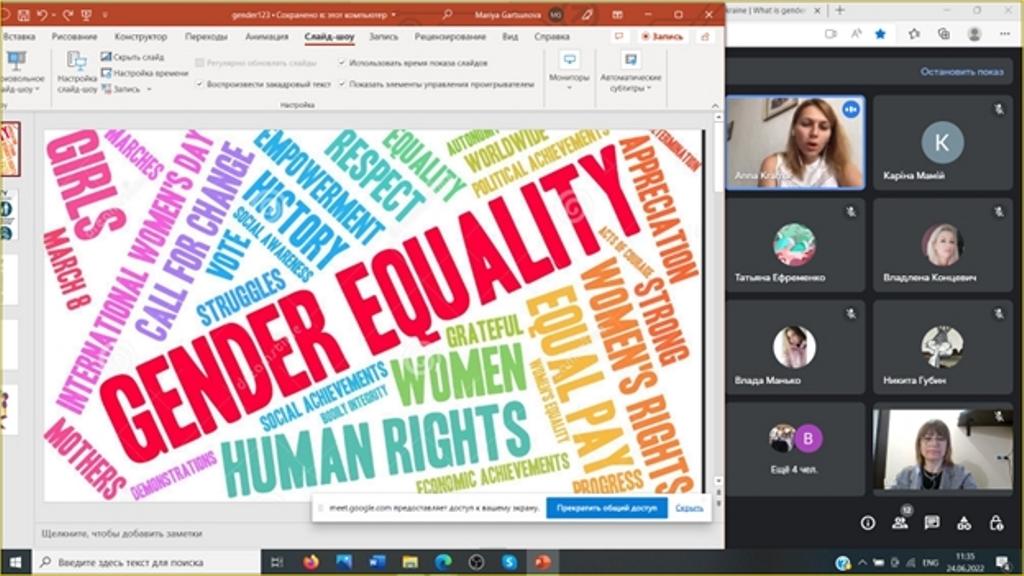Switch to the Переходы tab
The image size is (1024, 576).
pos(206,37)
